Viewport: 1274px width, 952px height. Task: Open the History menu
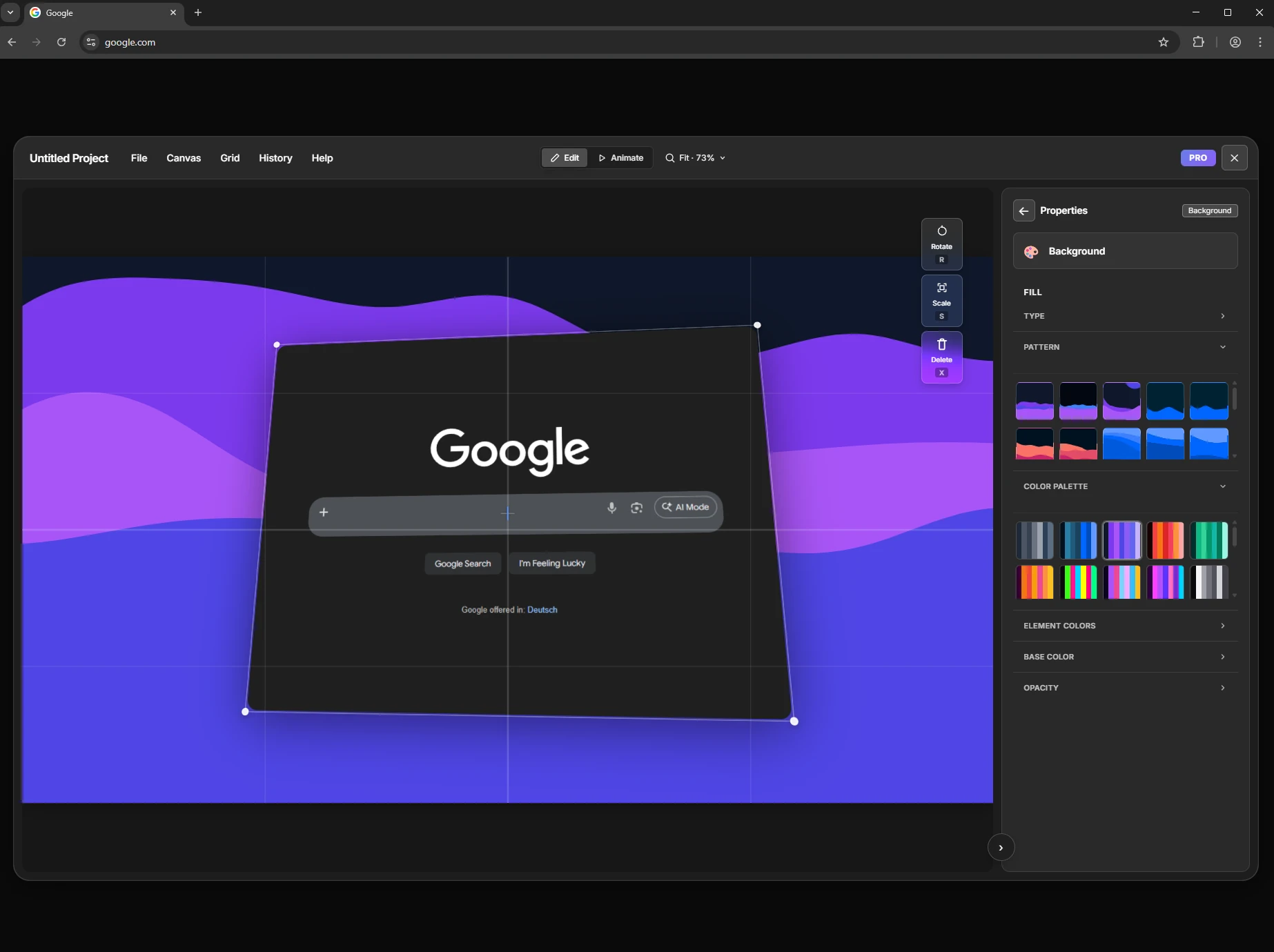coord(275,158)
